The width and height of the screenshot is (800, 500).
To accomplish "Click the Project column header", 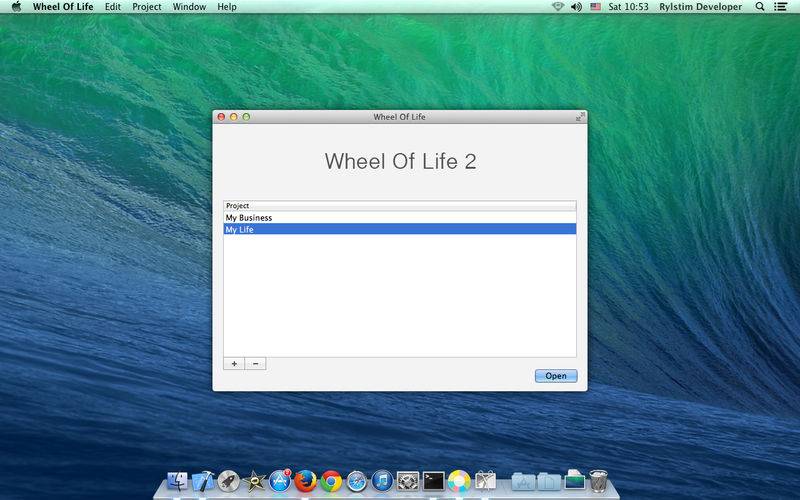I will [x=400, y=206].
